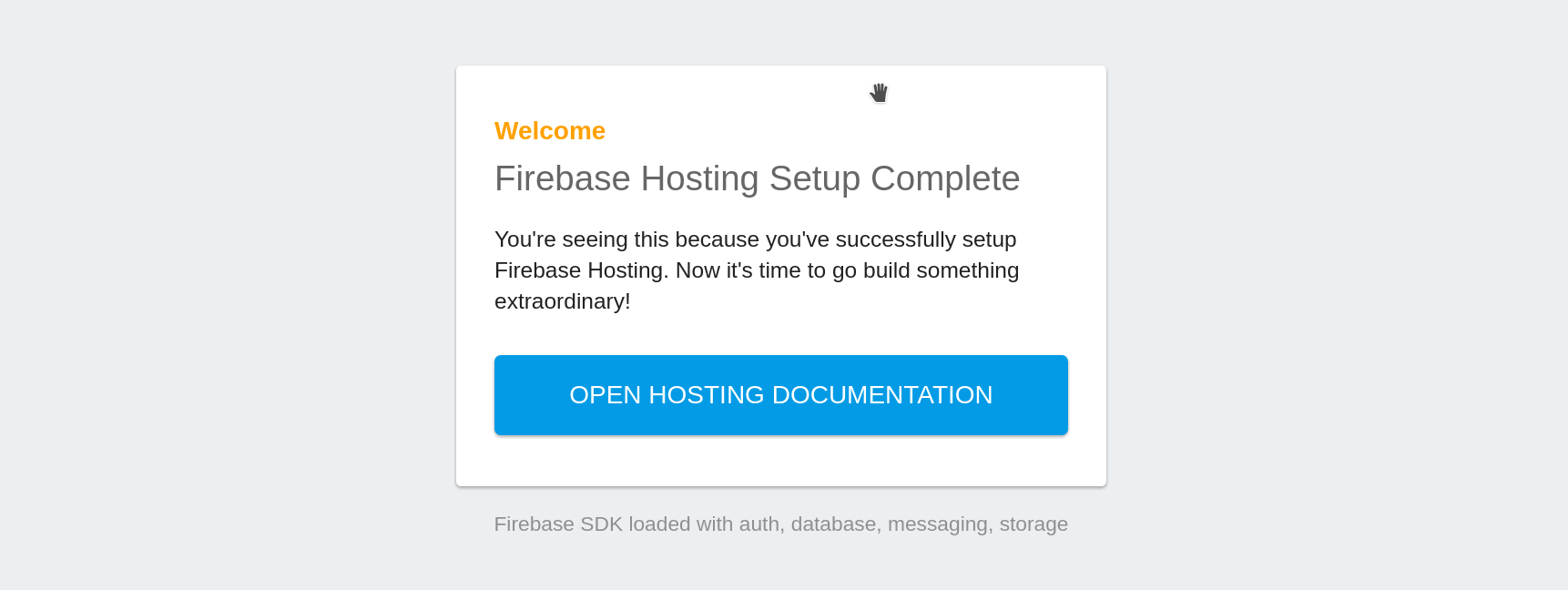Viewport: 1568px width, 590px height.
Task: Click the Firebase SDK loaded status text
Action: tap(780, 524)
